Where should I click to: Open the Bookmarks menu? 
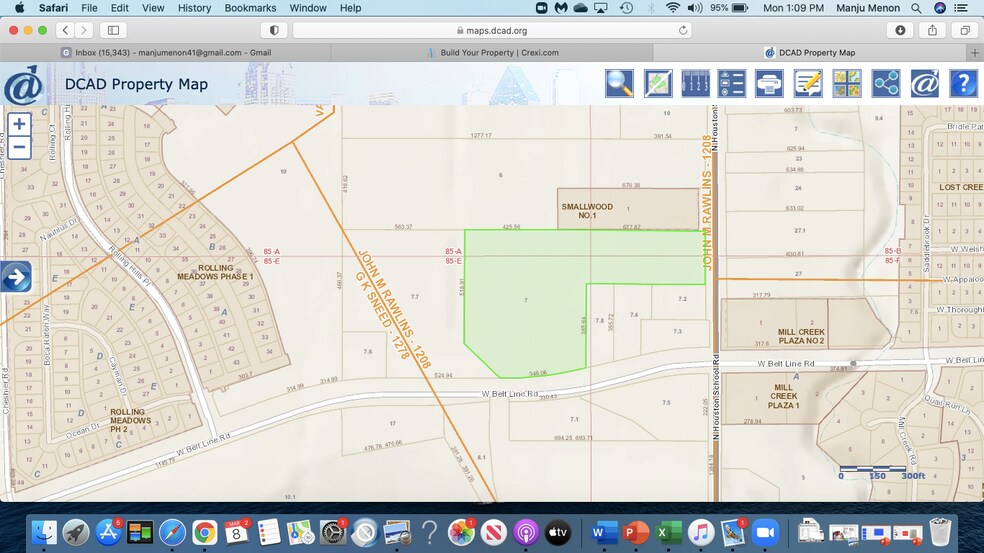[250, 8]
